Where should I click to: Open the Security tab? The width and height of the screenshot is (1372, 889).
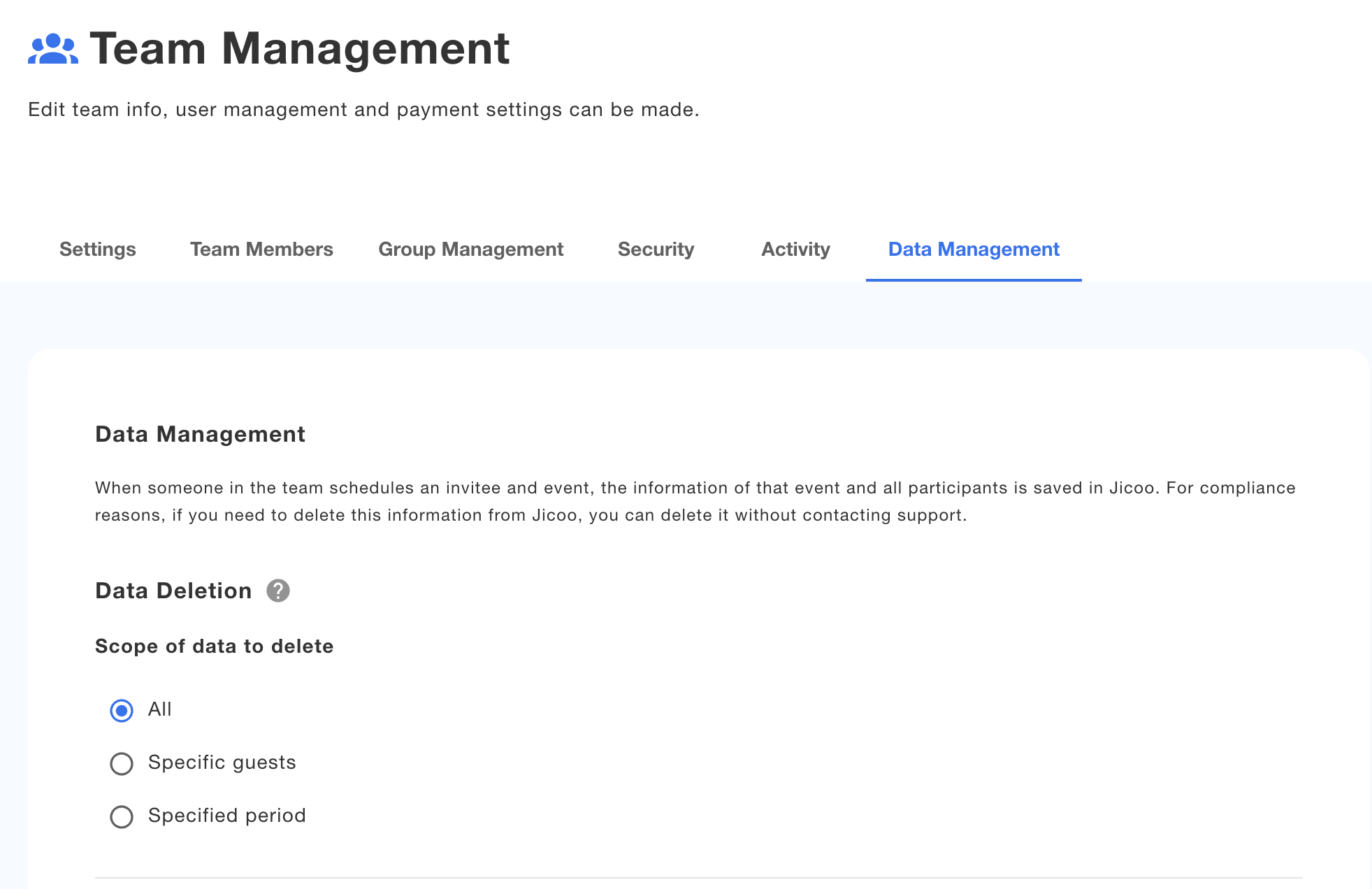click(x=656, y=250)
